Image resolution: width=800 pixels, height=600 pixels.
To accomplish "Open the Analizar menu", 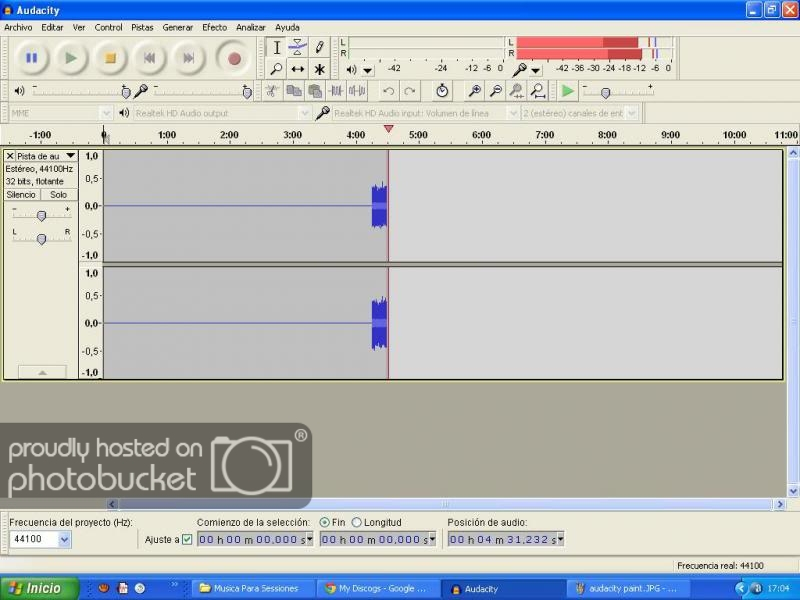I will point(251,28).
